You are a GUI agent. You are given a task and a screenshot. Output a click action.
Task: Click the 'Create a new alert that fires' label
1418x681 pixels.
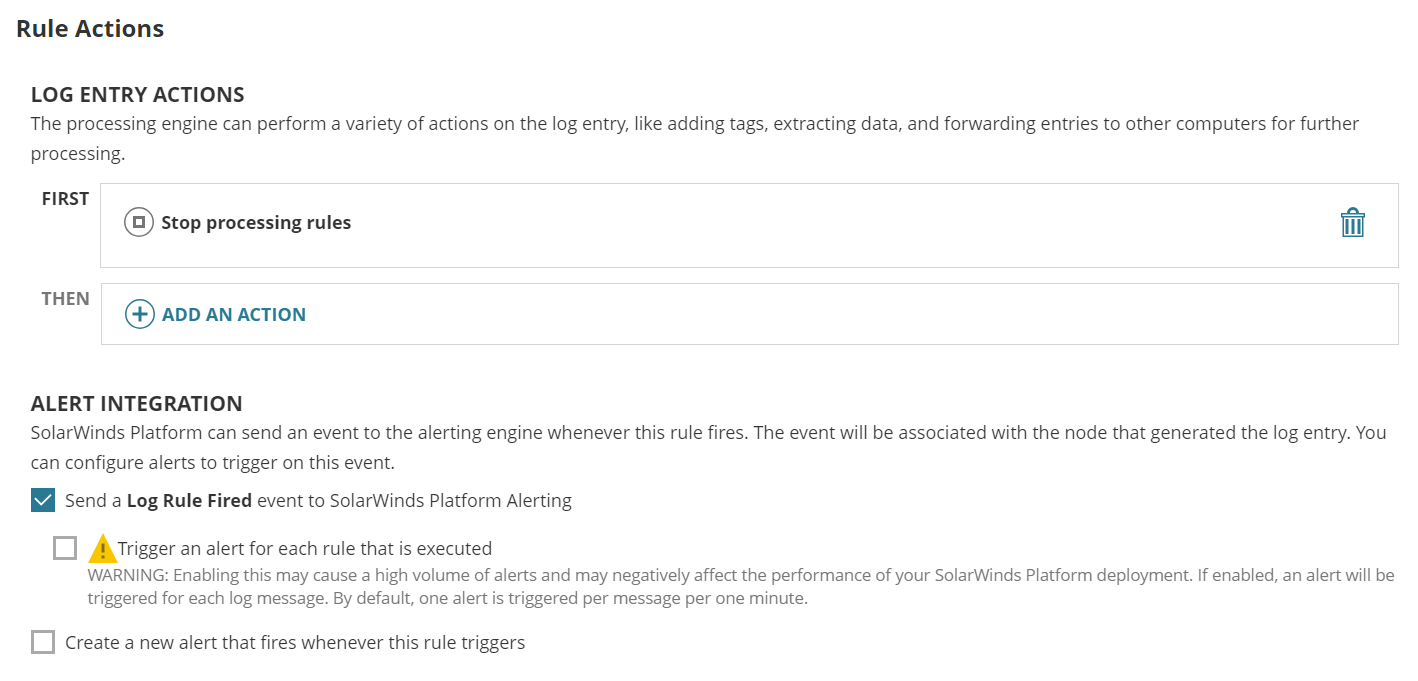coord(295,642)
